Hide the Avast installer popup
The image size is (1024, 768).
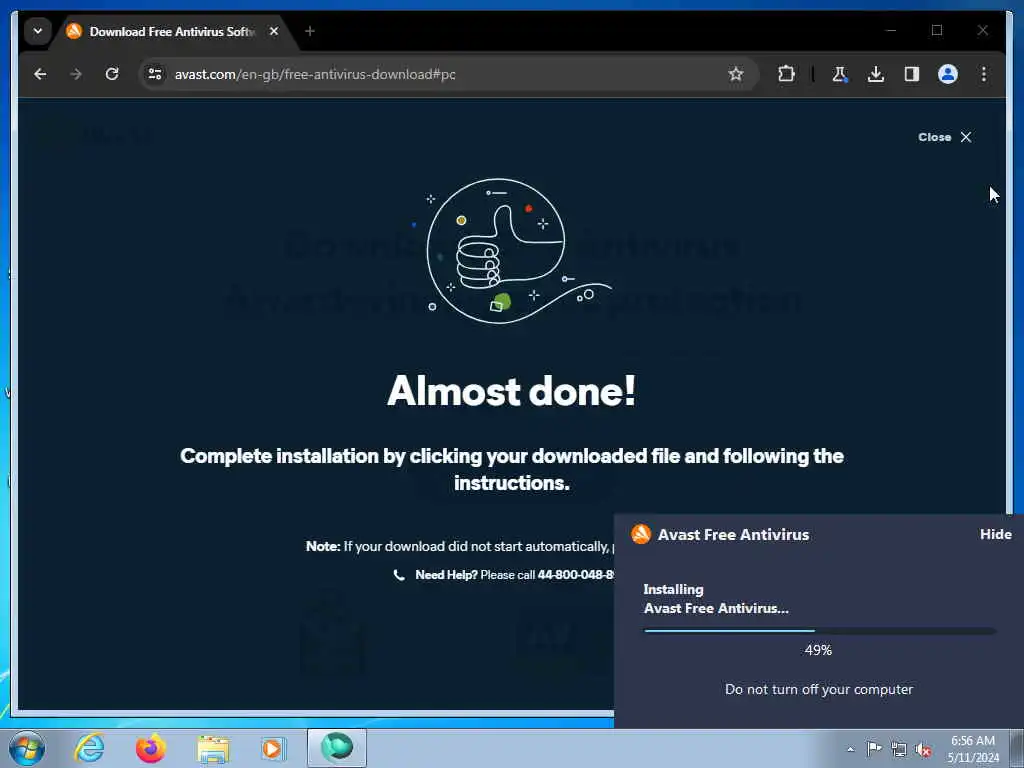995,534
